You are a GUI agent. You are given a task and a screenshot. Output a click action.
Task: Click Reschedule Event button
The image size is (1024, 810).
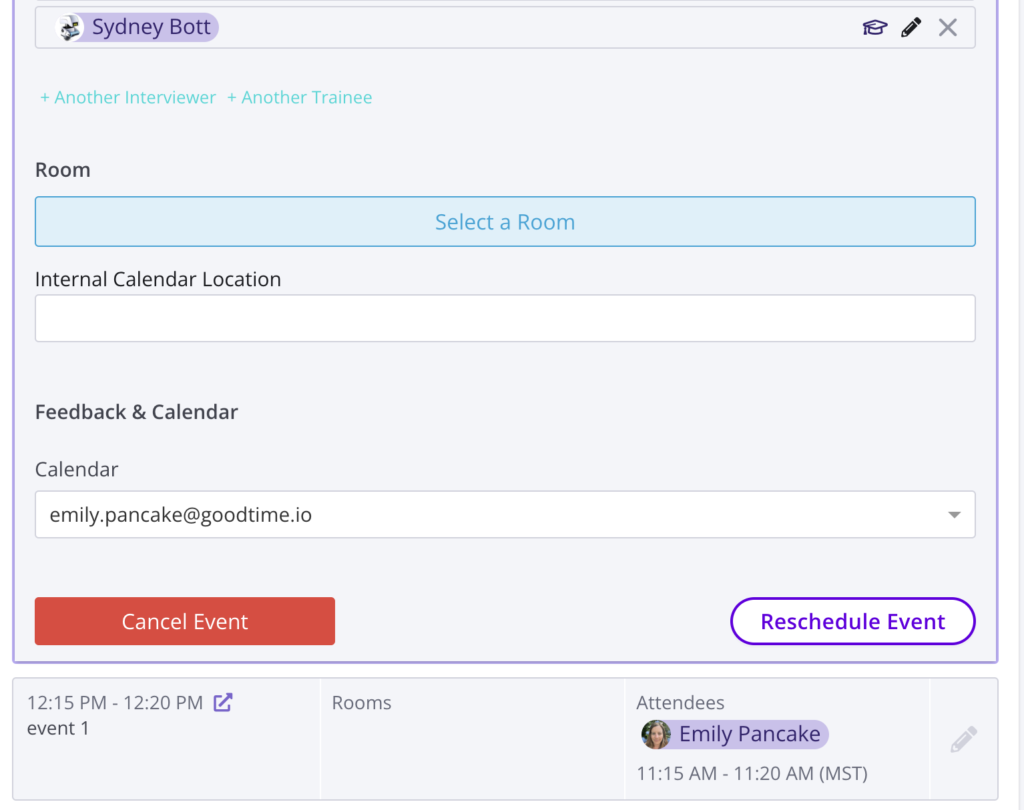853,621
